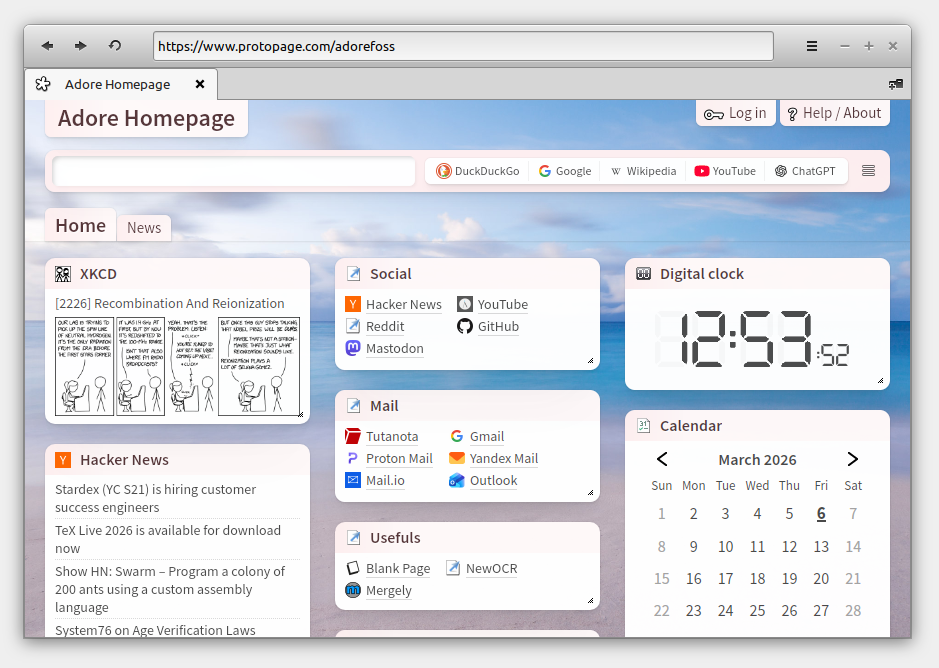Click the Mastodon icon in Social
Screen dimensions: 939x668
353,348
